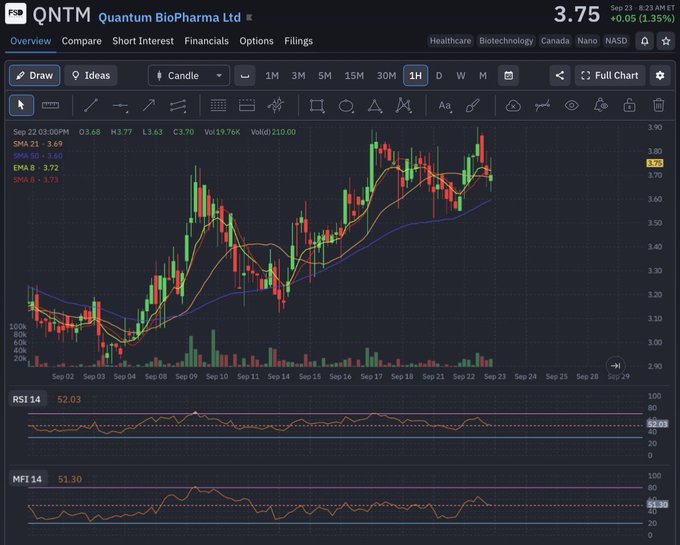Switch to weekly W timeframe
This screenshot has height=545, width=680.
461,76
